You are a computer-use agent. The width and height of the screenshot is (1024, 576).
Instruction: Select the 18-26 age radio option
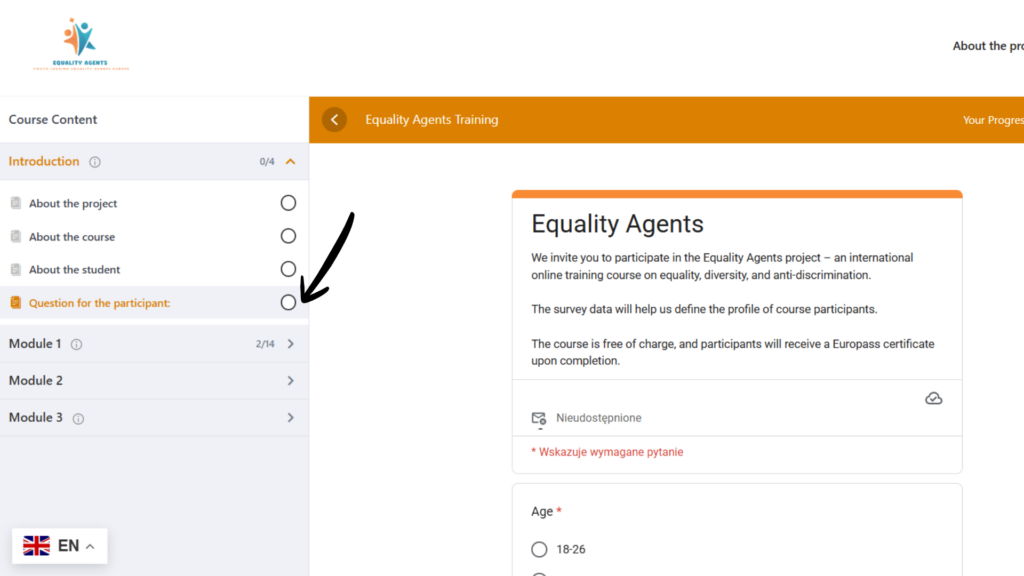click(540, 549)
